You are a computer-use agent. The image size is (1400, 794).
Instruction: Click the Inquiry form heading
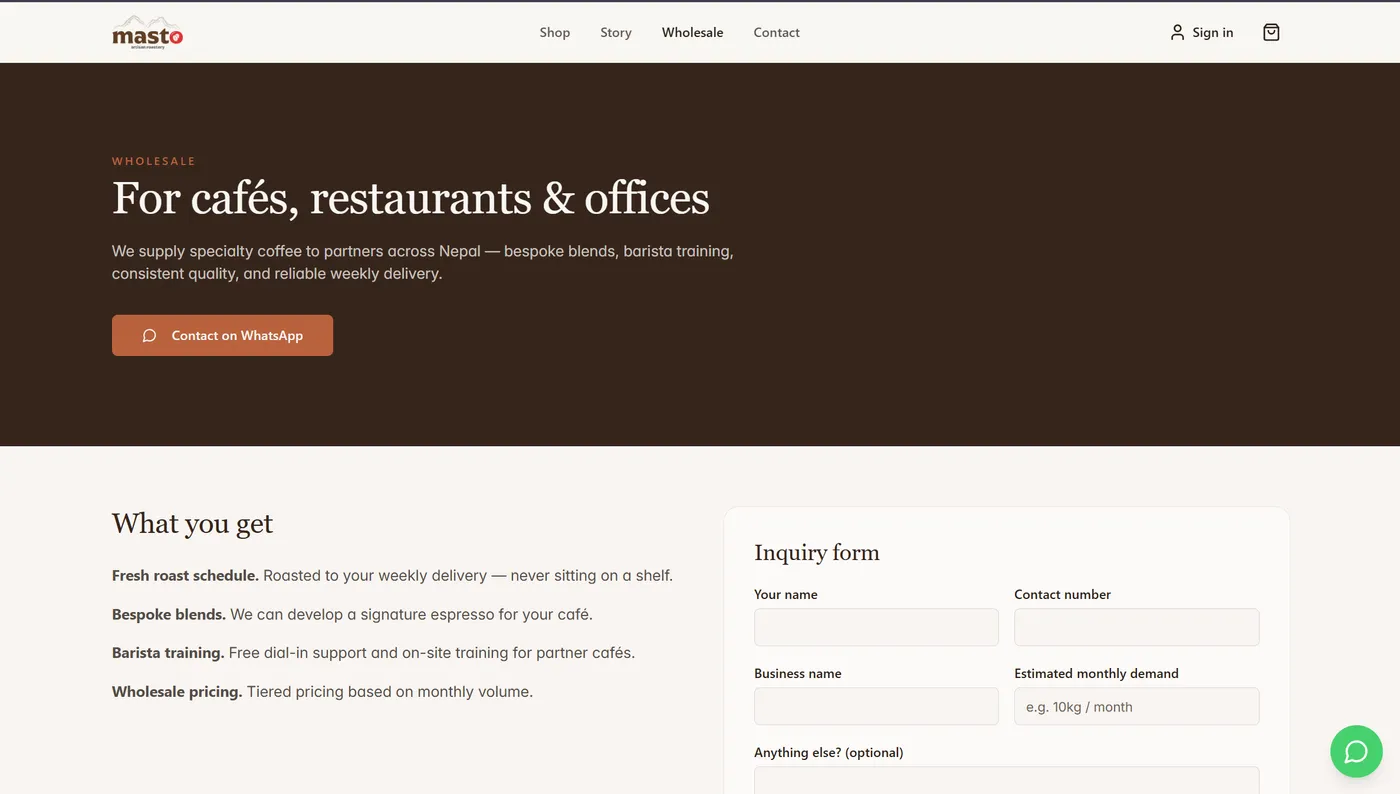point(817,552)
